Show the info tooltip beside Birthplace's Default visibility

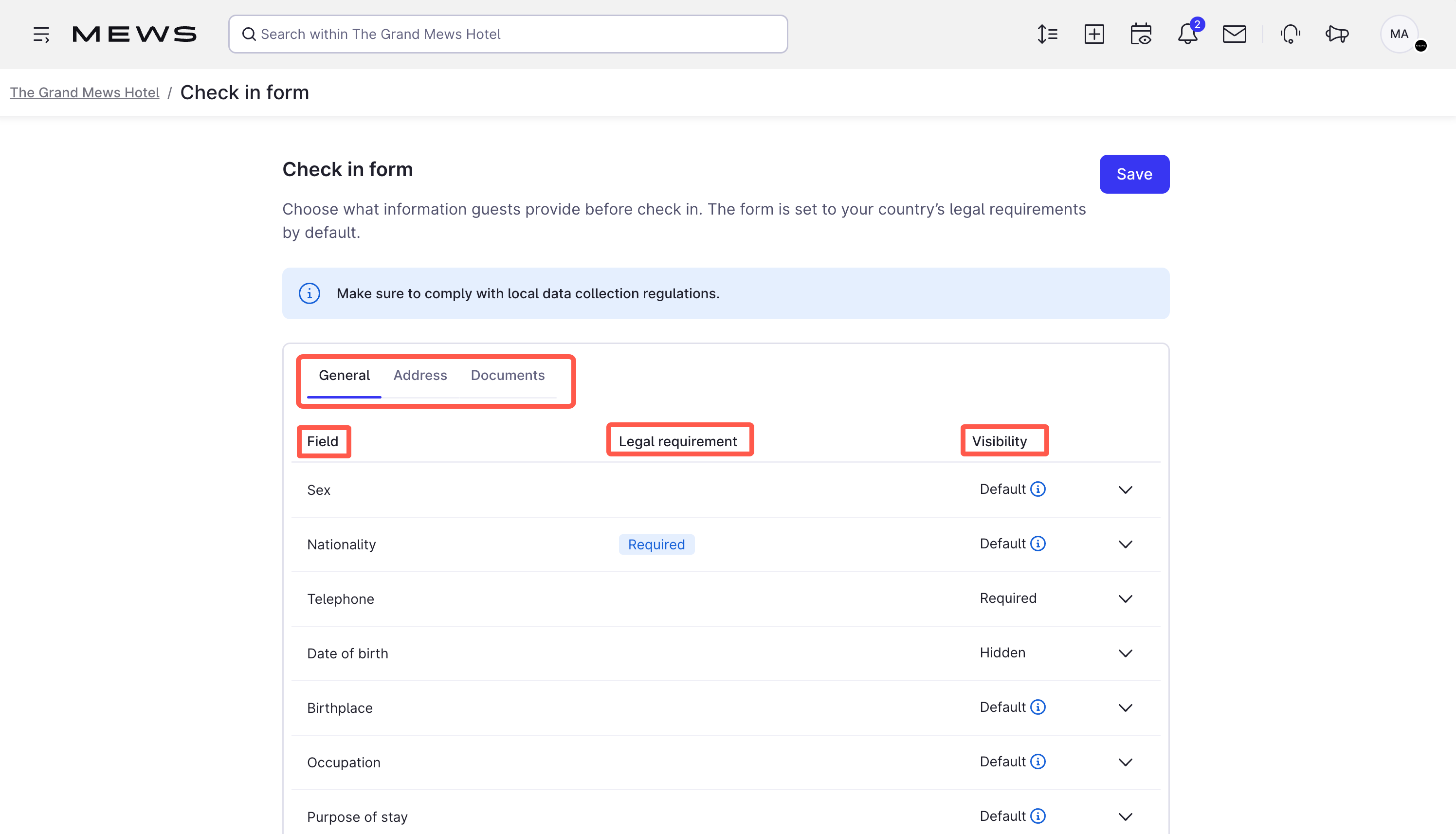point(1037,707)
